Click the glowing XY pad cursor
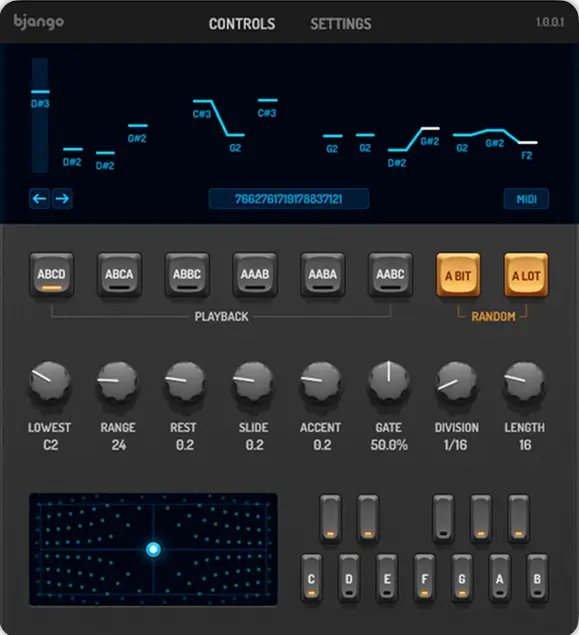The width and height of the screenshot is (579, 635). [153, 549]
